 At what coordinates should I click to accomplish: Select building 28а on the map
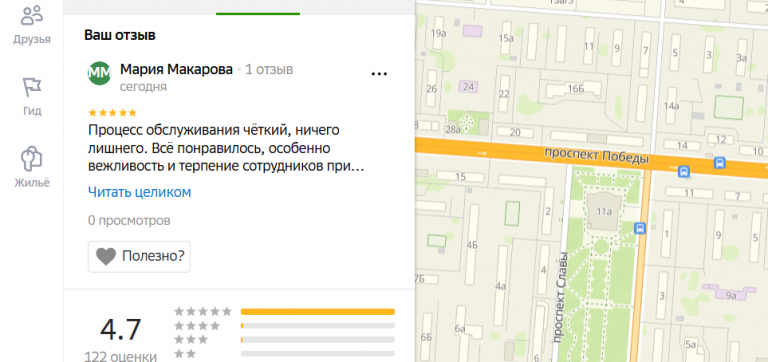453,130
